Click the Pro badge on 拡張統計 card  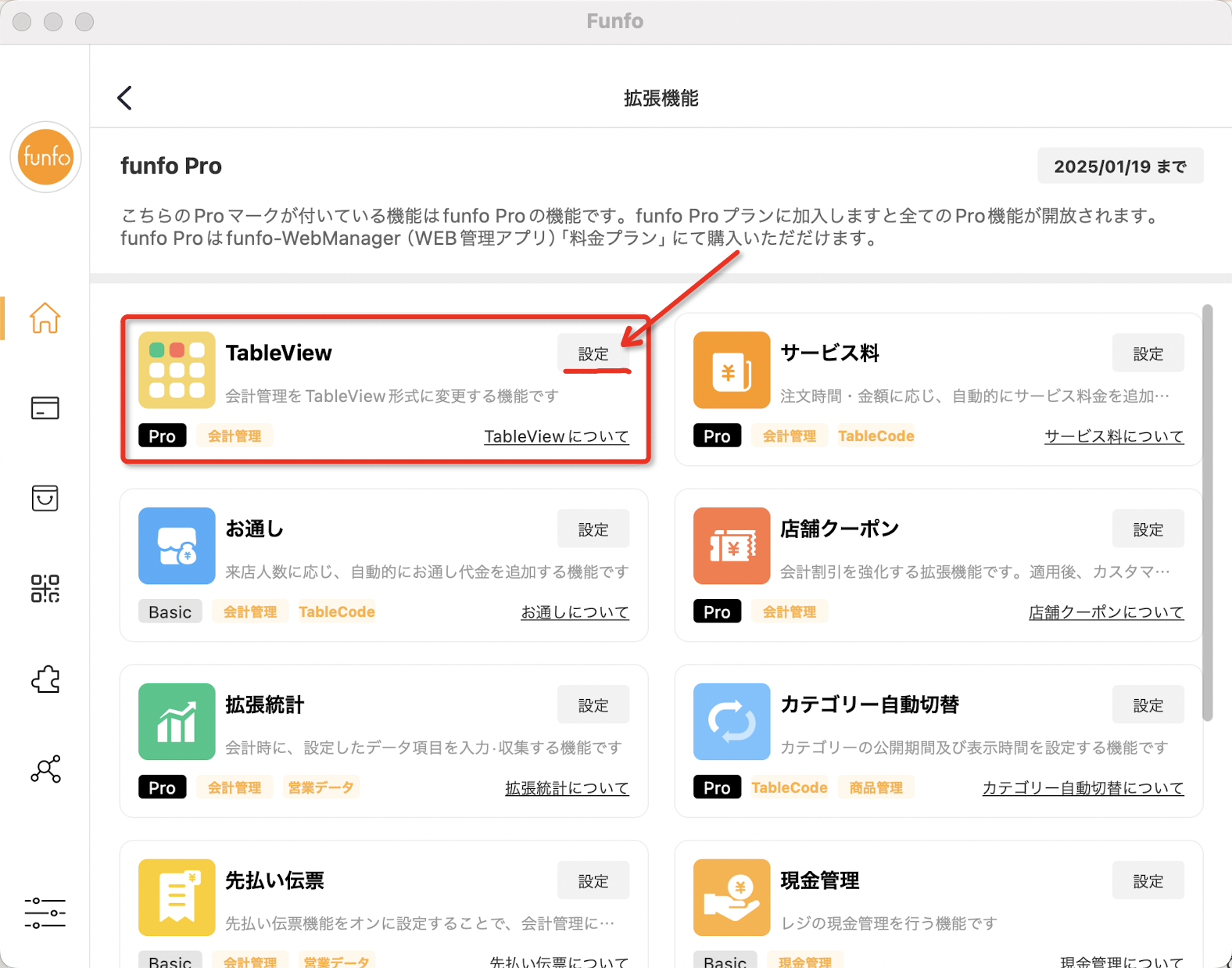(163, 787)
